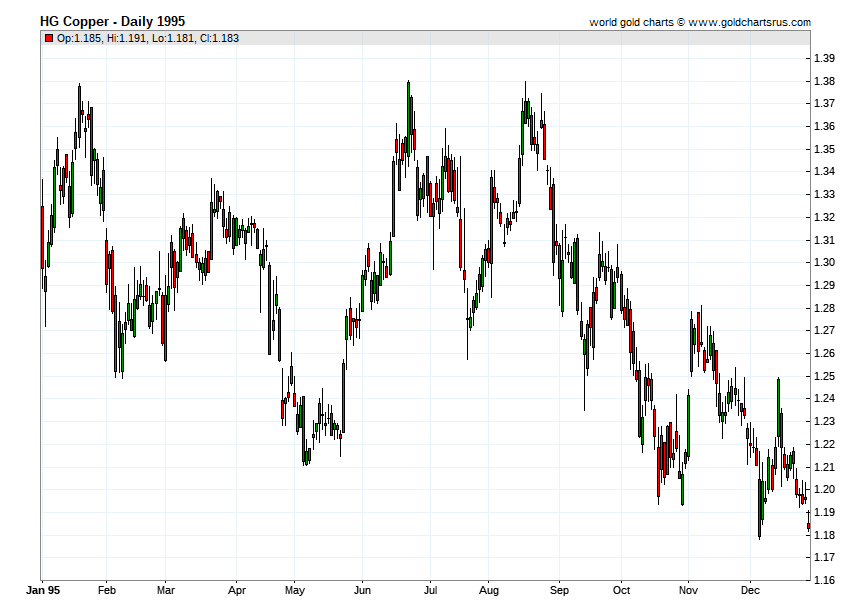Click the 'Mar' x-axis label
The width and height of the screenshot is (850, 616).
[x=165, y=590]
